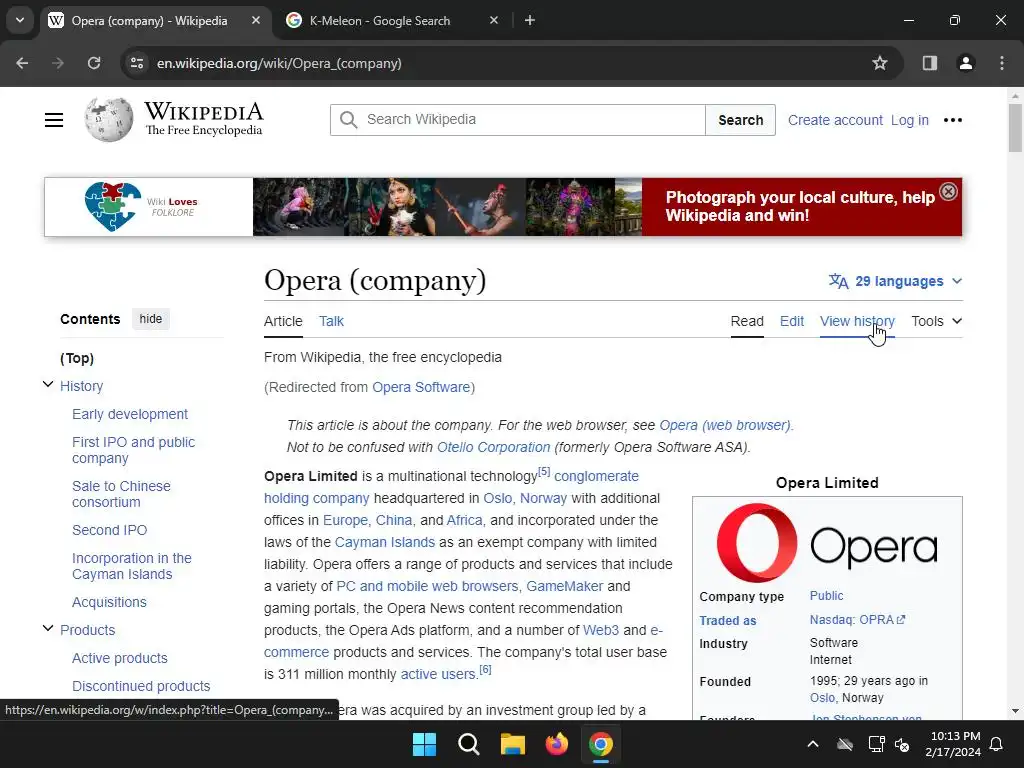Click the Wikipedia globe logo
This screenshot has width=1024, height=768.
(x=108, y=120)
